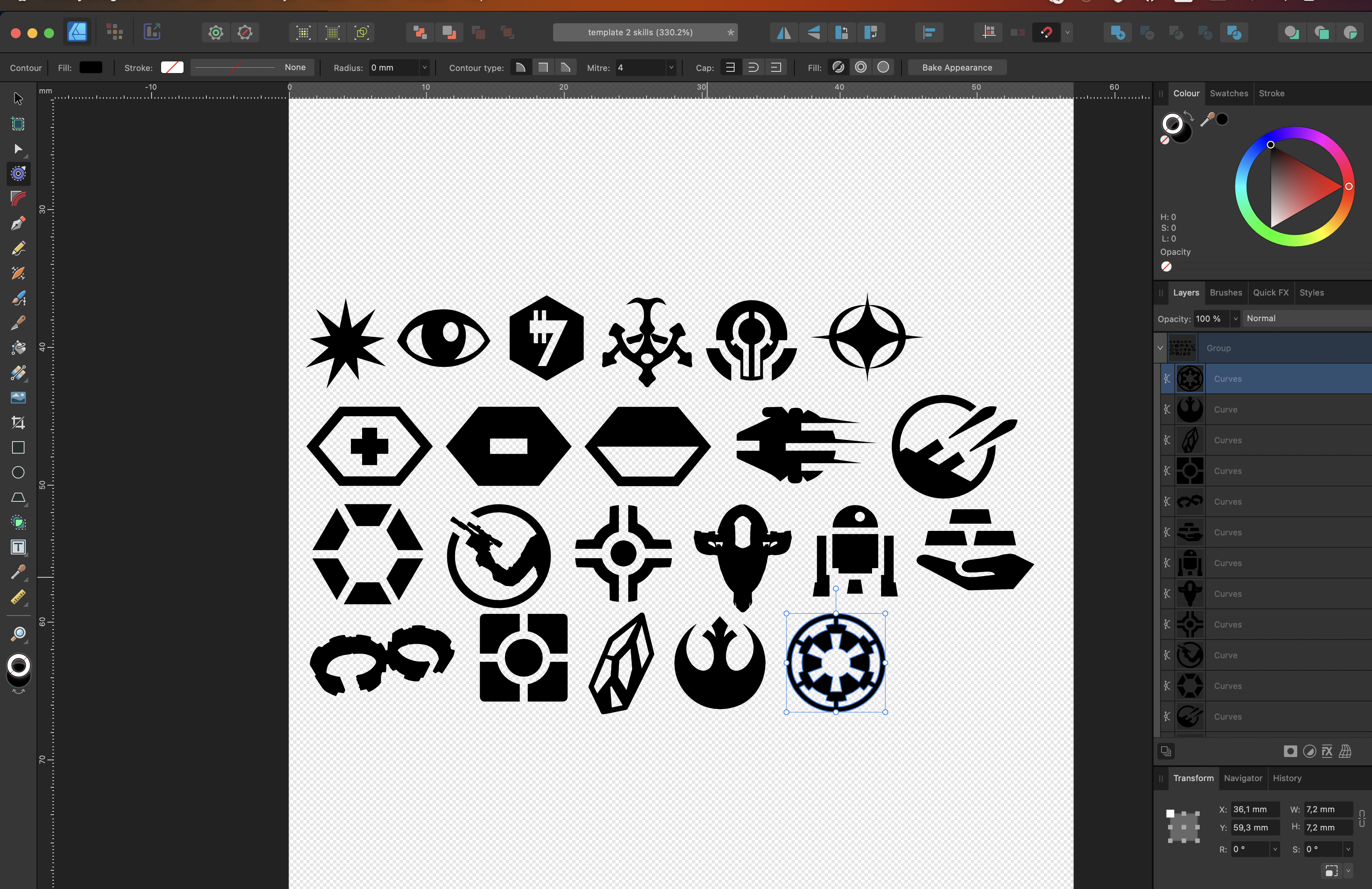Select the Corner tool
Viewport: 1372px width, 889px height.
[x=18, y=198]
